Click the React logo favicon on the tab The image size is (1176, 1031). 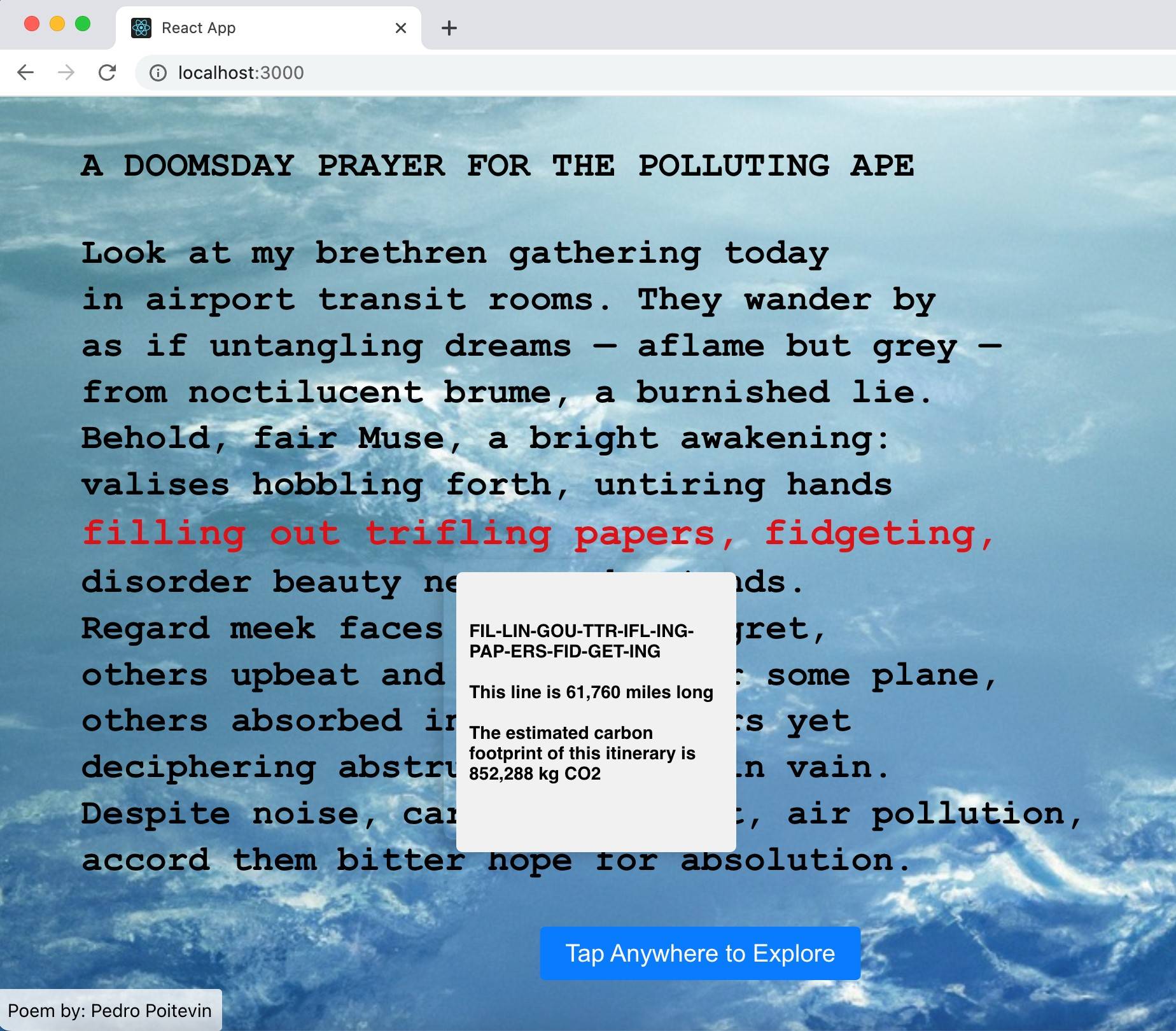click(141, 28)
